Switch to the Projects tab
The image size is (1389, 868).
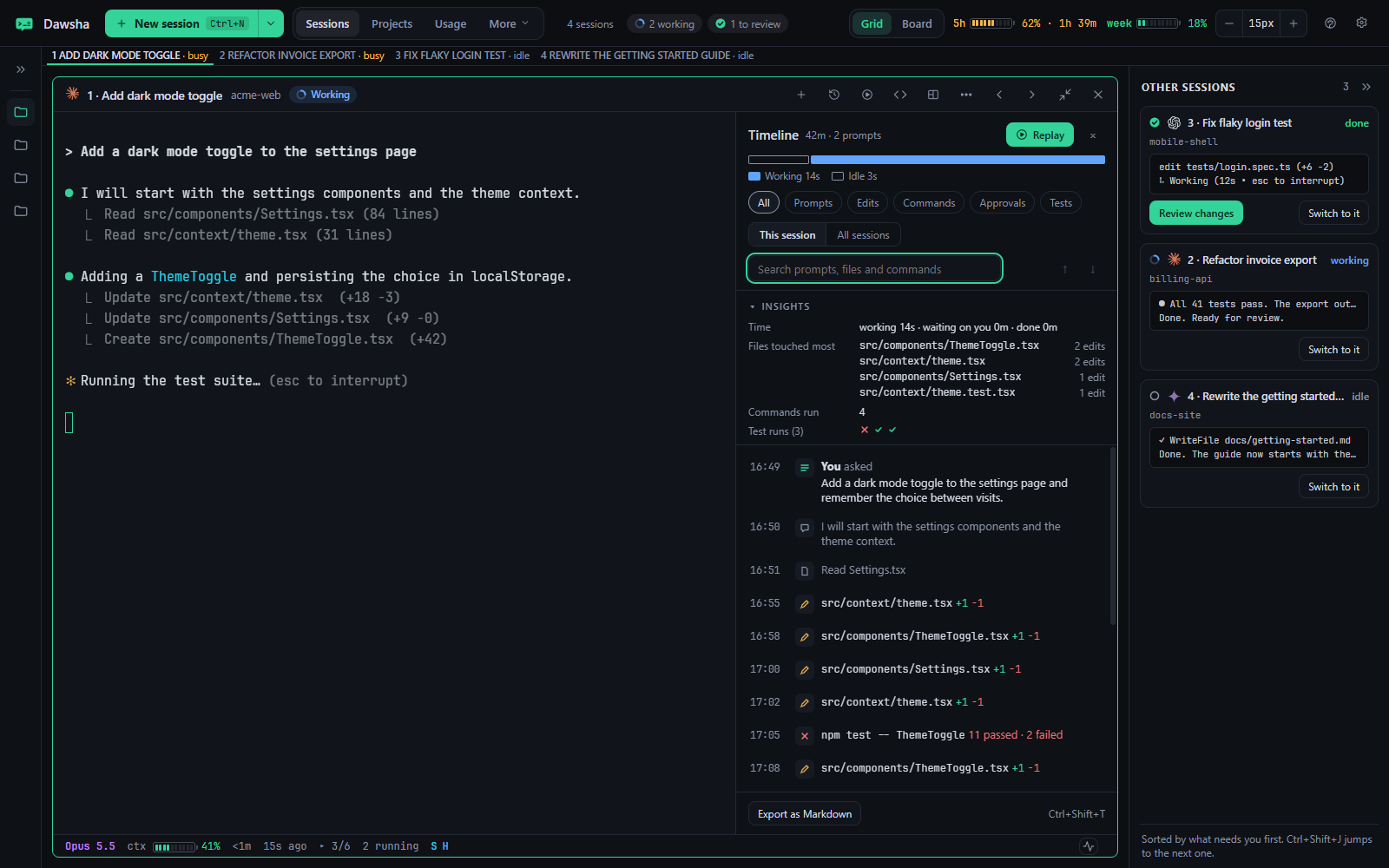coord(392,23)
